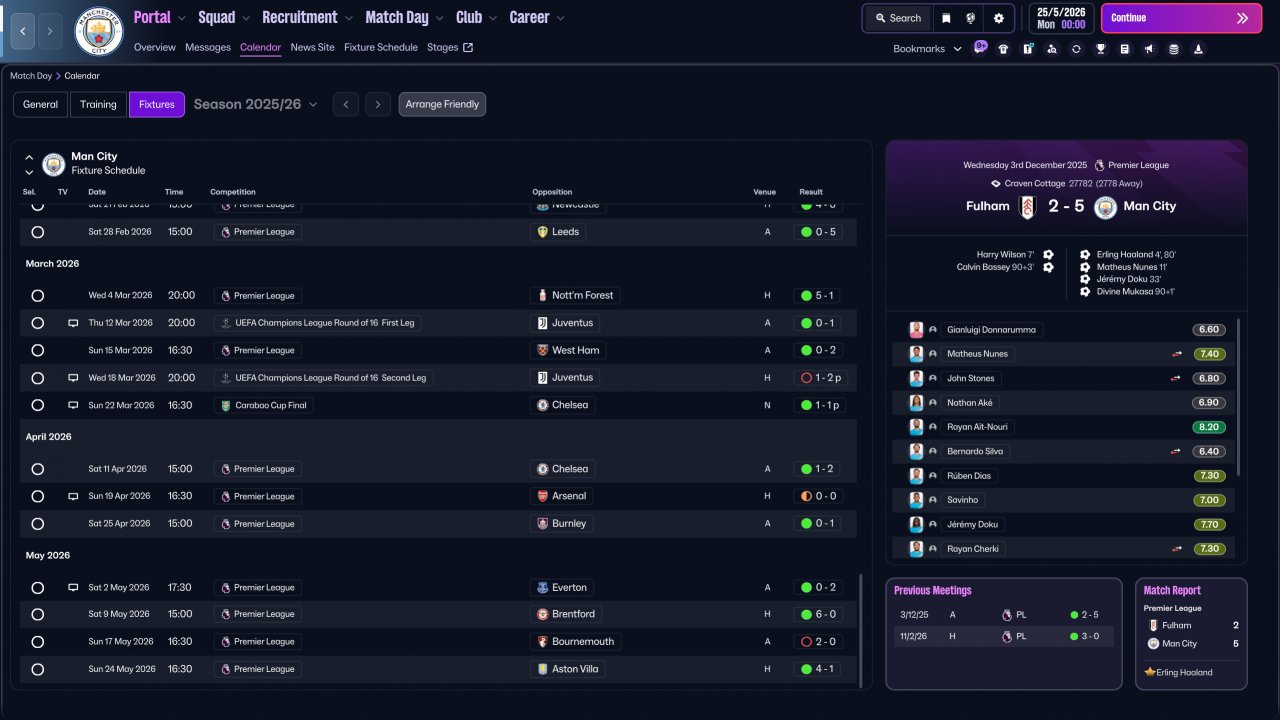Select the Sun 24 May Aston Villa fixture radio
The image size is (1280, 720).
click(x=38, y=669)
